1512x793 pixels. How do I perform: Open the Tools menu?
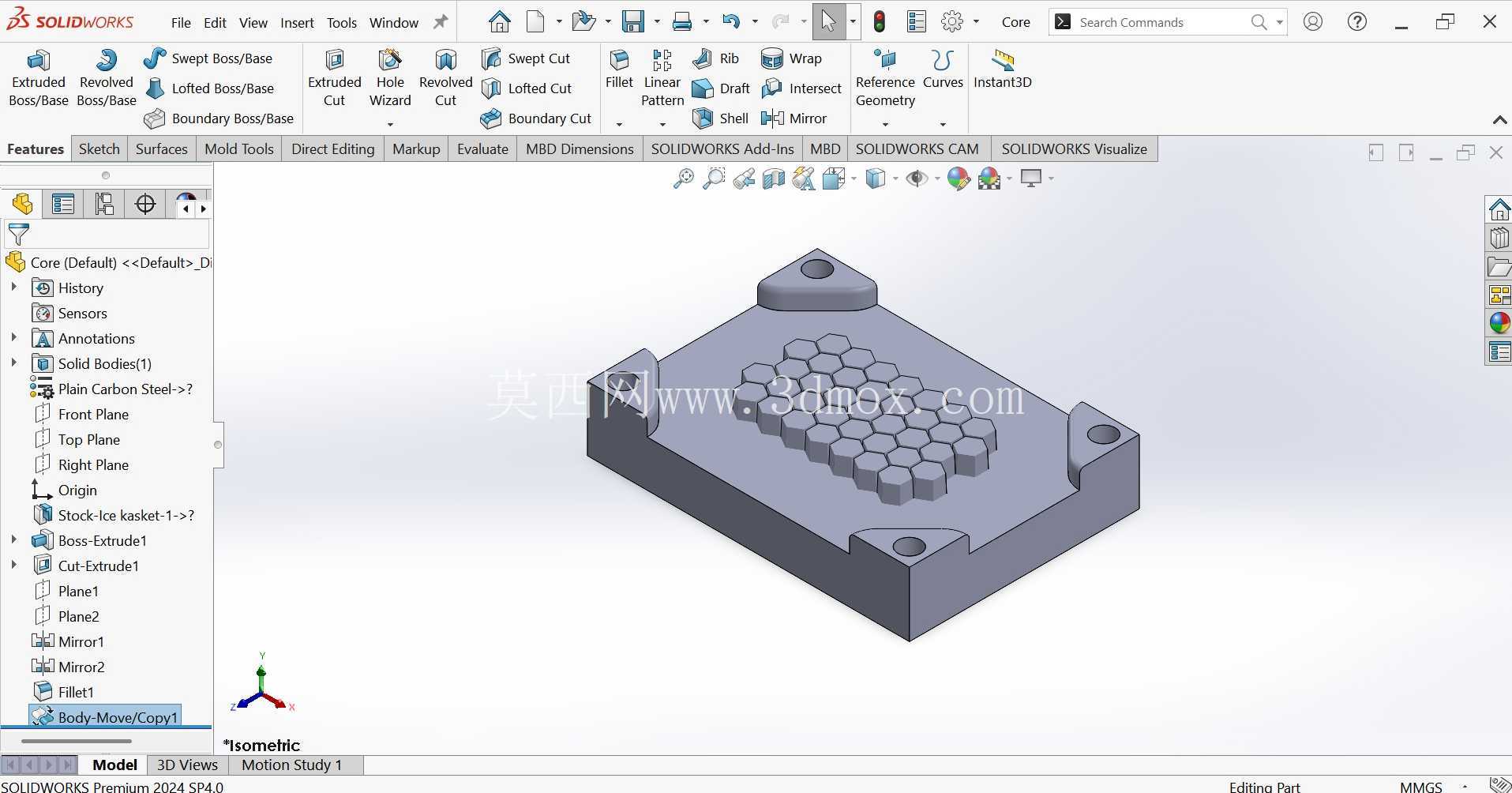coord(342,23)
